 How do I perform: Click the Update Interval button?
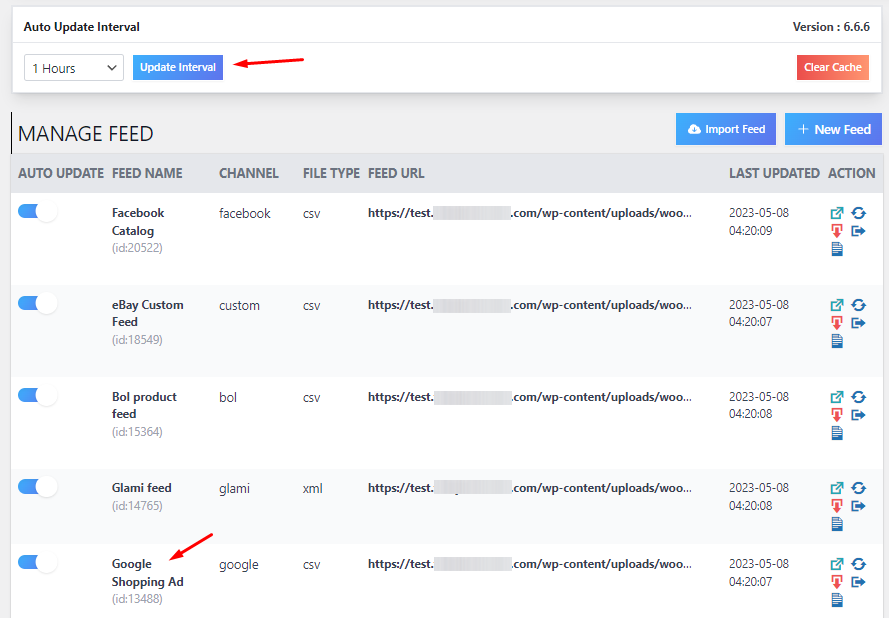tap(178, 67)
